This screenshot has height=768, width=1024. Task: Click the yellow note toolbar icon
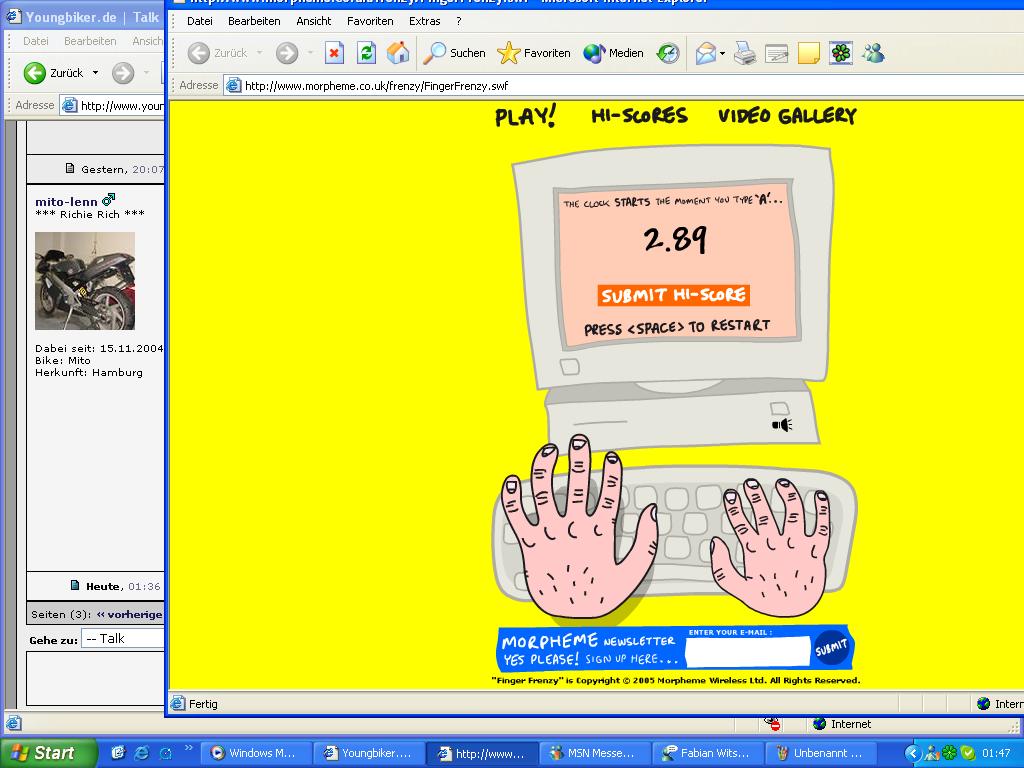point(808,53)
